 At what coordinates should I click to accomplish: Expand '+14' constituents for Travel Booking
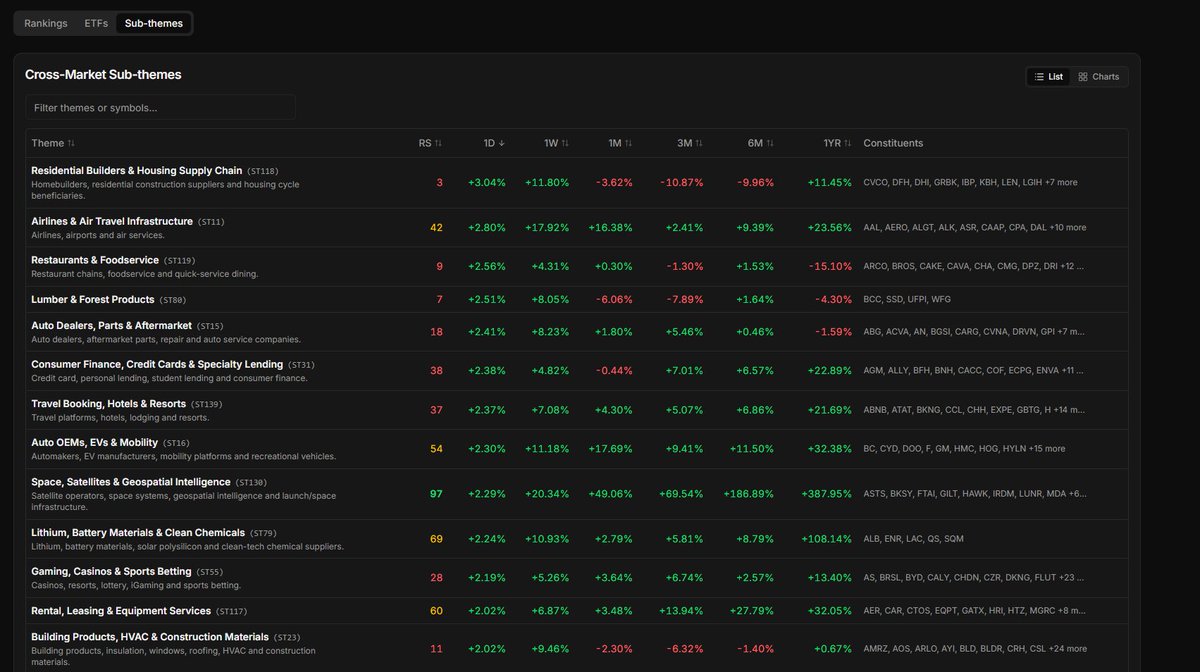click(x=1070, y=410)
